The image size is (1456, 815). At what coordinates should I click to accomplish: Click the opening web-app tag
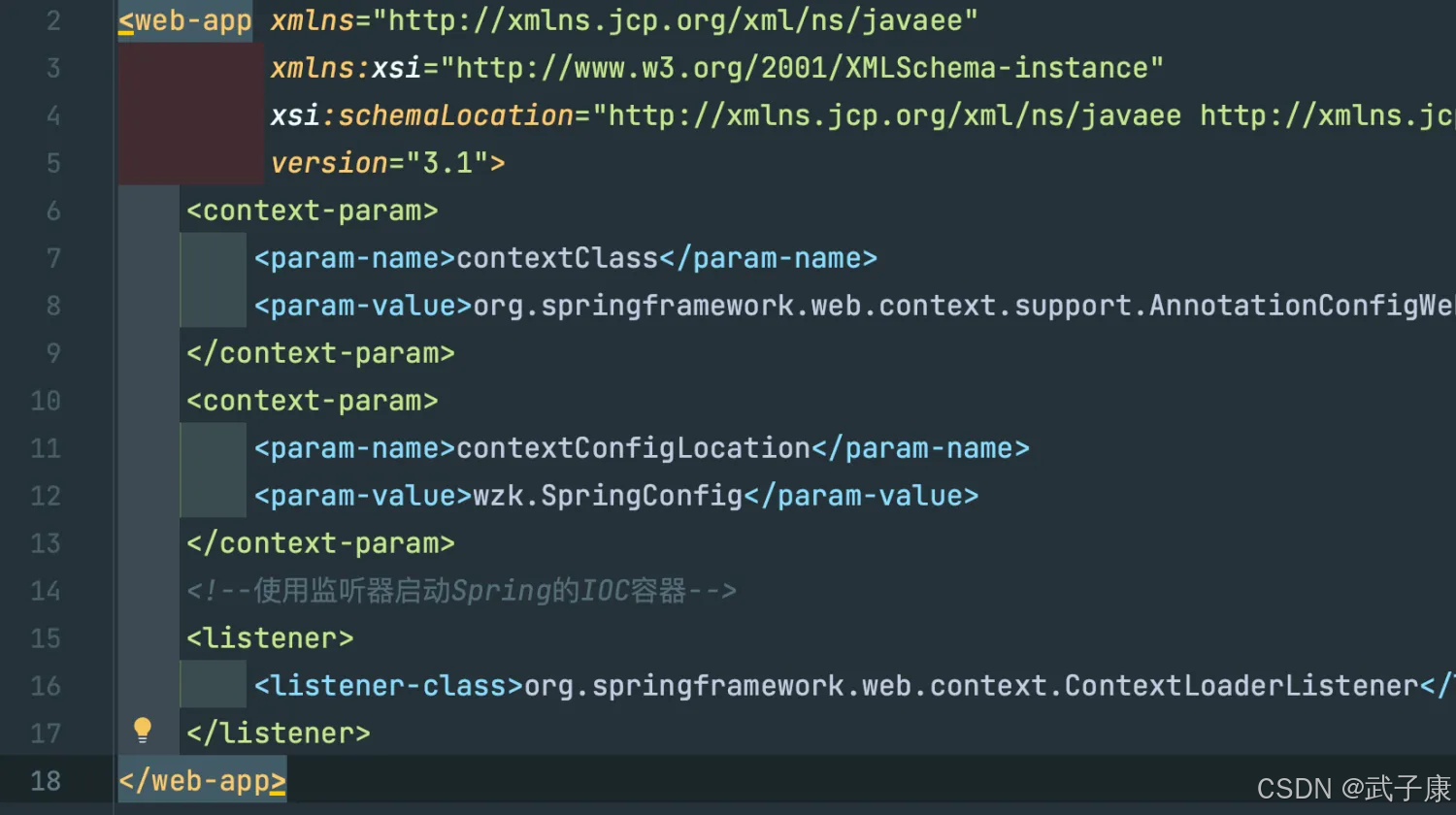click(x=185, y=20)
